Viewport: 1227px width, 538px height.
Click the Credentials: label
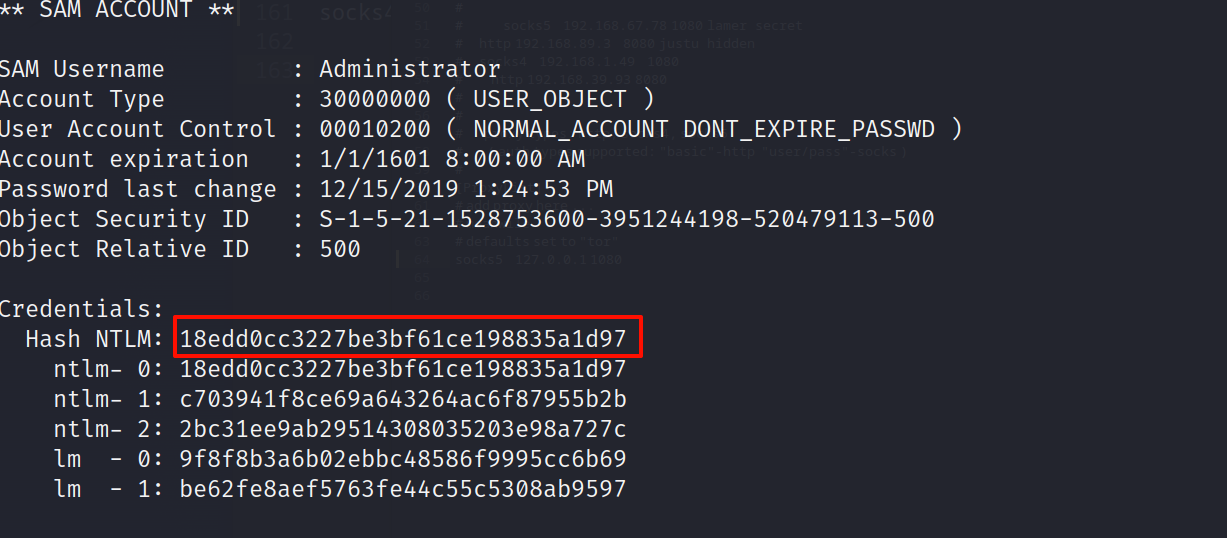coord(82,309)
